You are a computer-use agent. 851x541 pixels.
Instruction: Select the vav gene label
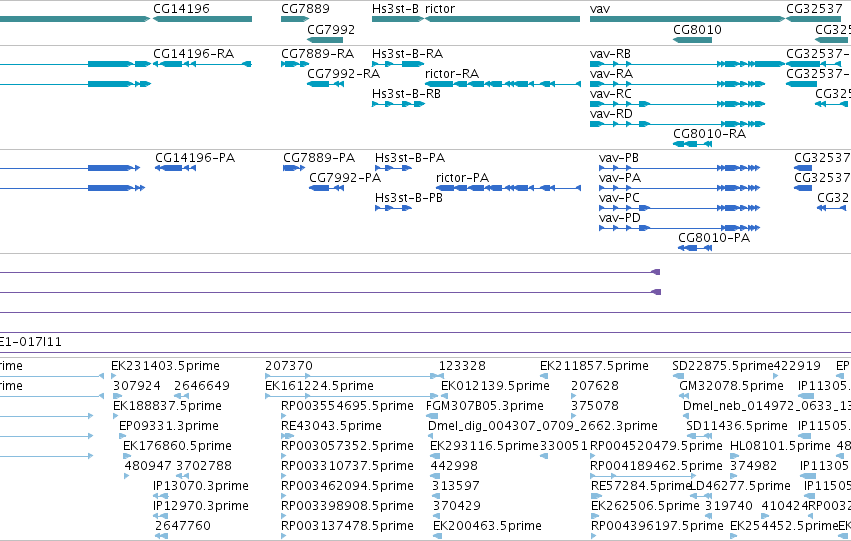point(600,9)
